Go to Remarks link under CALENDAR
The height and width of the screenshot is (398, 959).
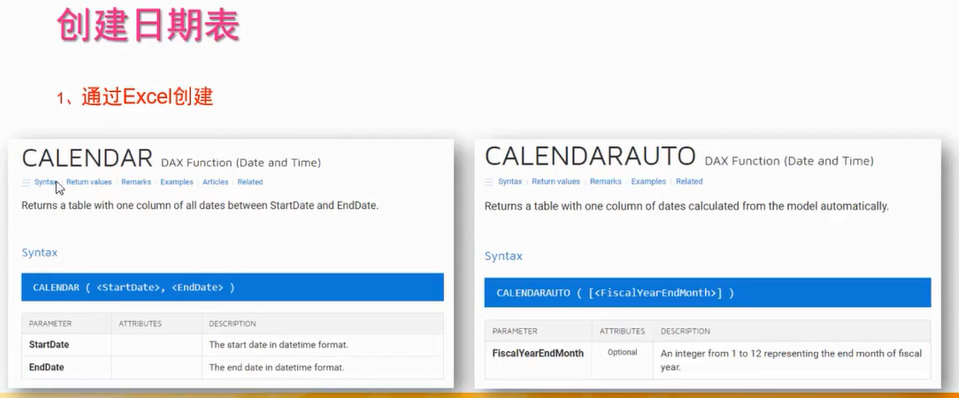click(136, 182)
